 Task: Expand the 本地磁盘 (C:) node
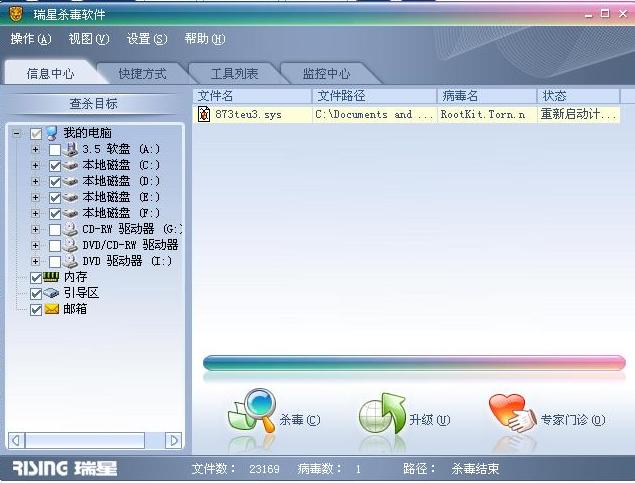point(36,166)
